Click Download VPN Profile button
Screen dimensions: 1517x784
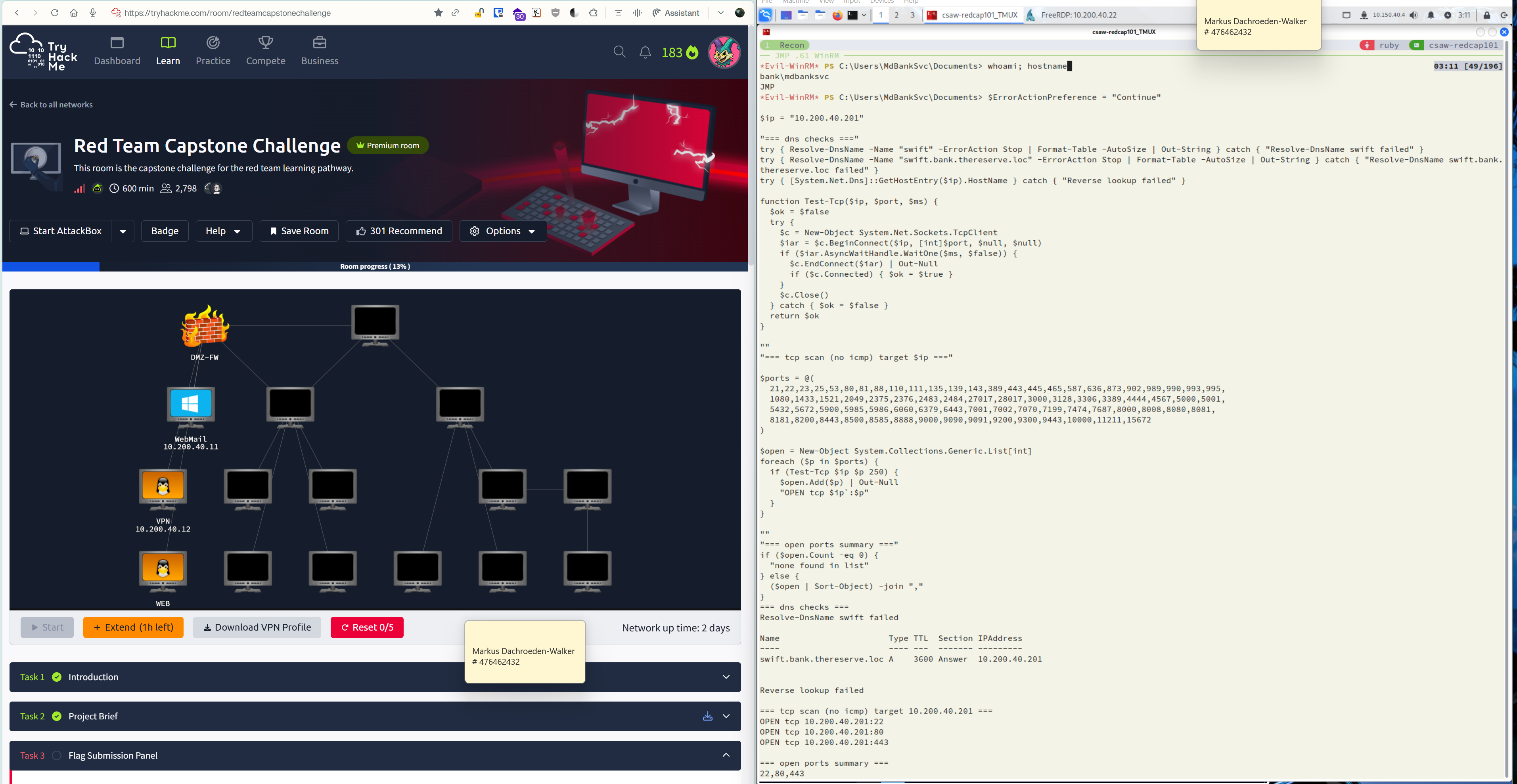[x=257, y=627]
